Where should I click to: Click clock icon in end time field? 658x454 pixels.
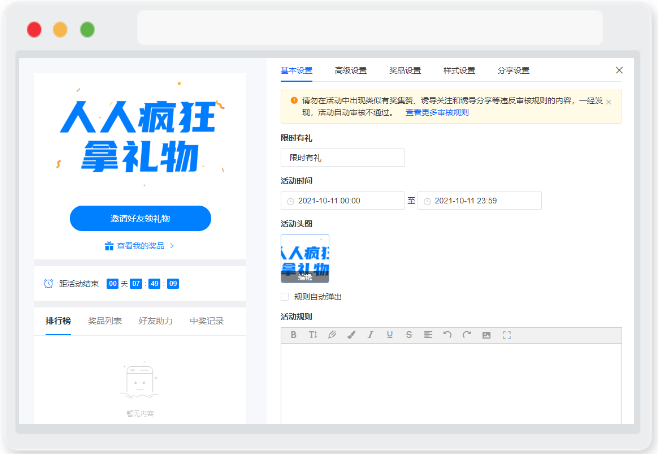pyautogui.click(x=427, y=201)
